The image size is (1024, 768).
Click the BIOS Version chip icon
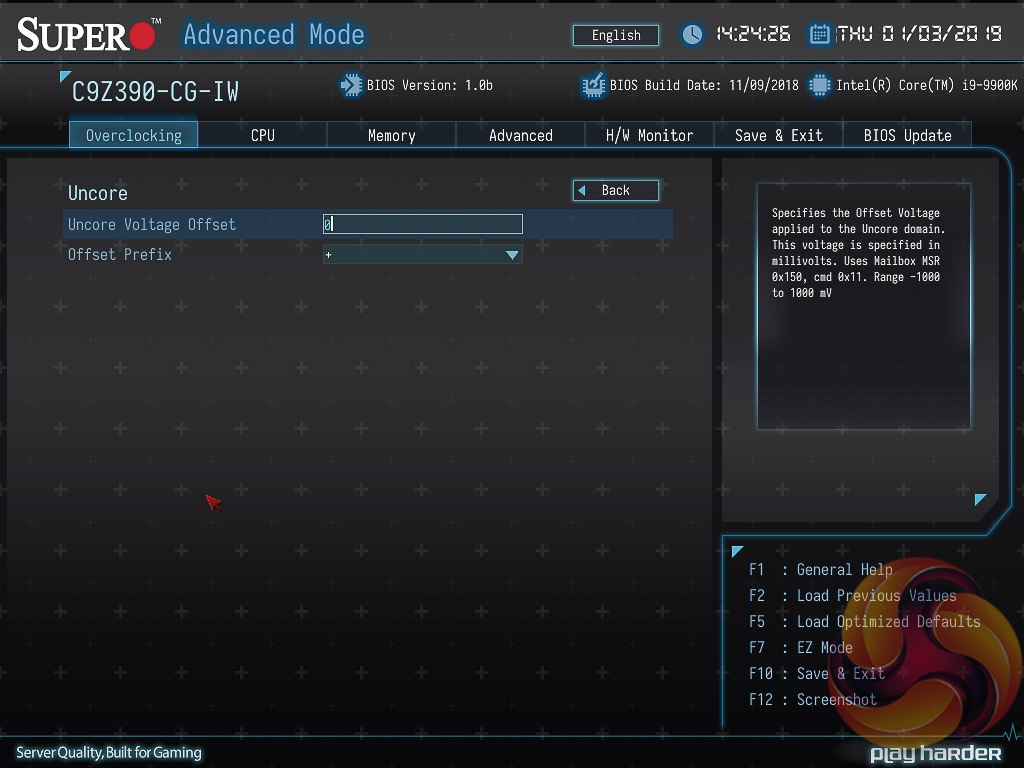point(351,85)
